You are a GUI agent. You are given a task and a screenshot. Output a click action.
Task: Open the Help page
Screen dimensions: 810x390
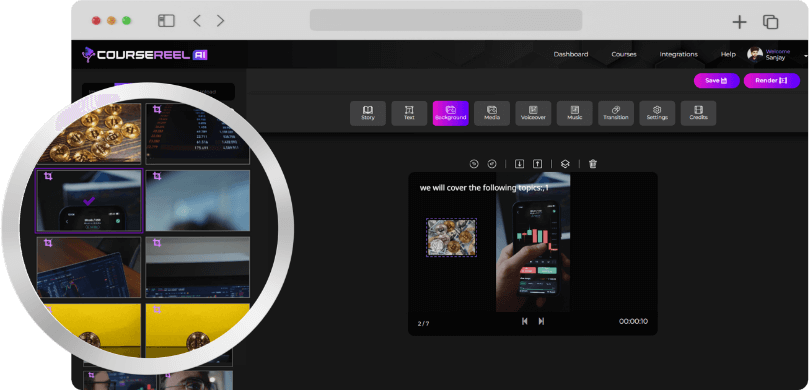(x=728, y=54)
